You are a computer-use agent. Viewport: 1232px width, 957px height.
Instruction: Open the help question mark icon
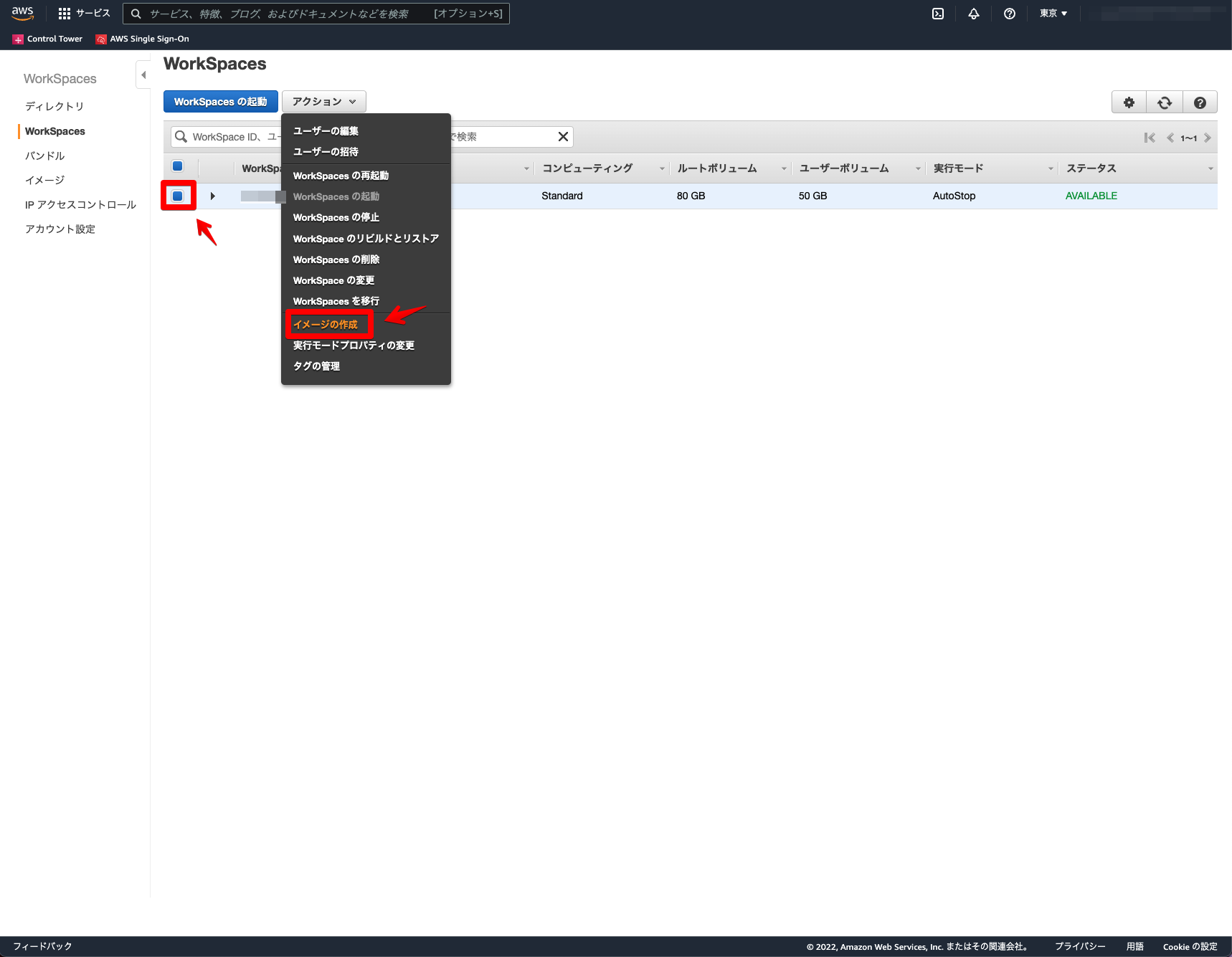[x=1009, y=13]
